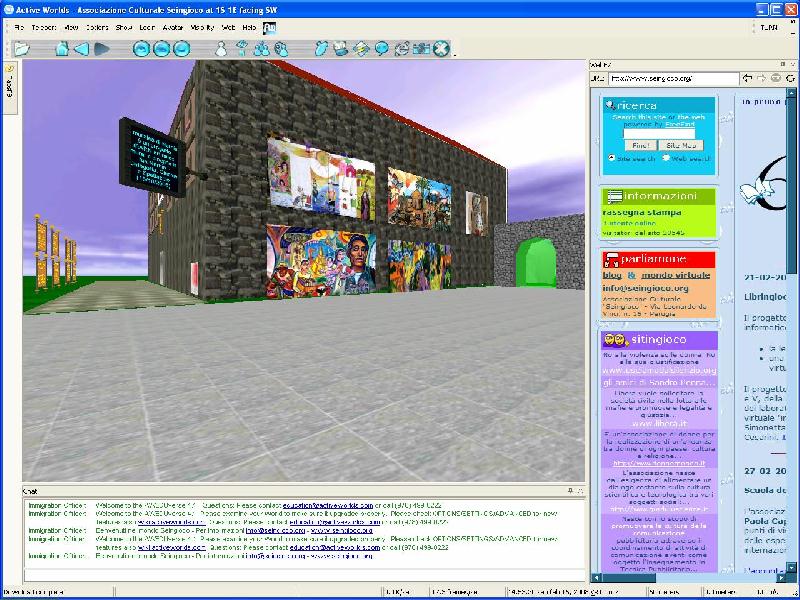The image size is (800, 600).
Task: Click the black sign board with cyan text
Action: [x=152, y=158]
